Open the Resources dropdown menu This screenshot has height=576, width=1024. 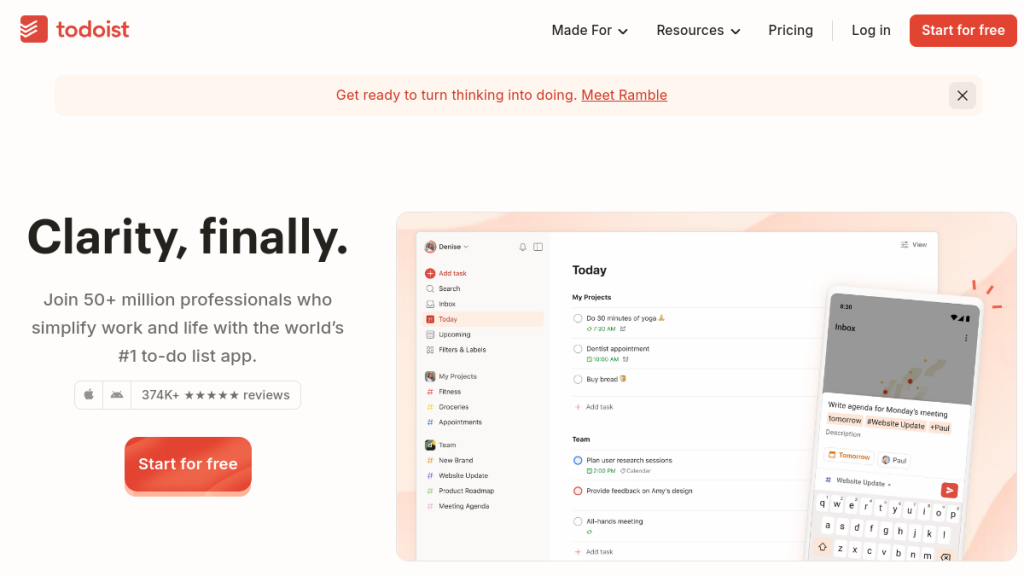pyautogui.click(x=698, y=31)
